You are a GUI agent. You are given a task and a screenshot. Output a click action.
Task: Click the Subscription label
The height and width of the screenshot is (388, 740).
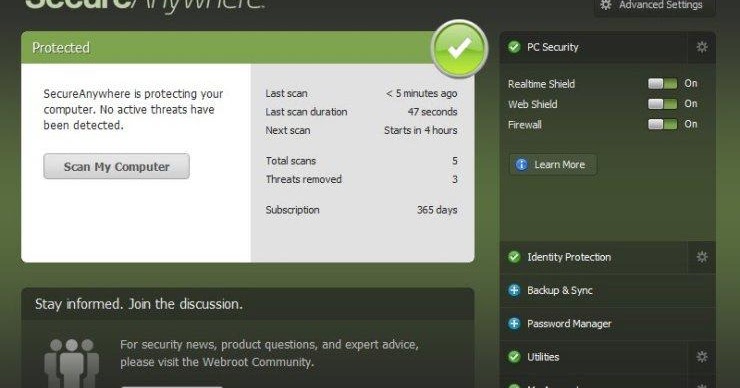coord(292,210)
